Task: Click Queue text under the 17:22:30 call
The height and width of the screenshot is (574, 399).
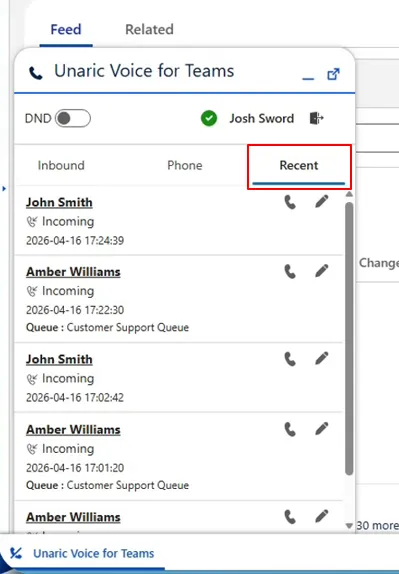Action: pyautogui.click(x=108, y=327)
